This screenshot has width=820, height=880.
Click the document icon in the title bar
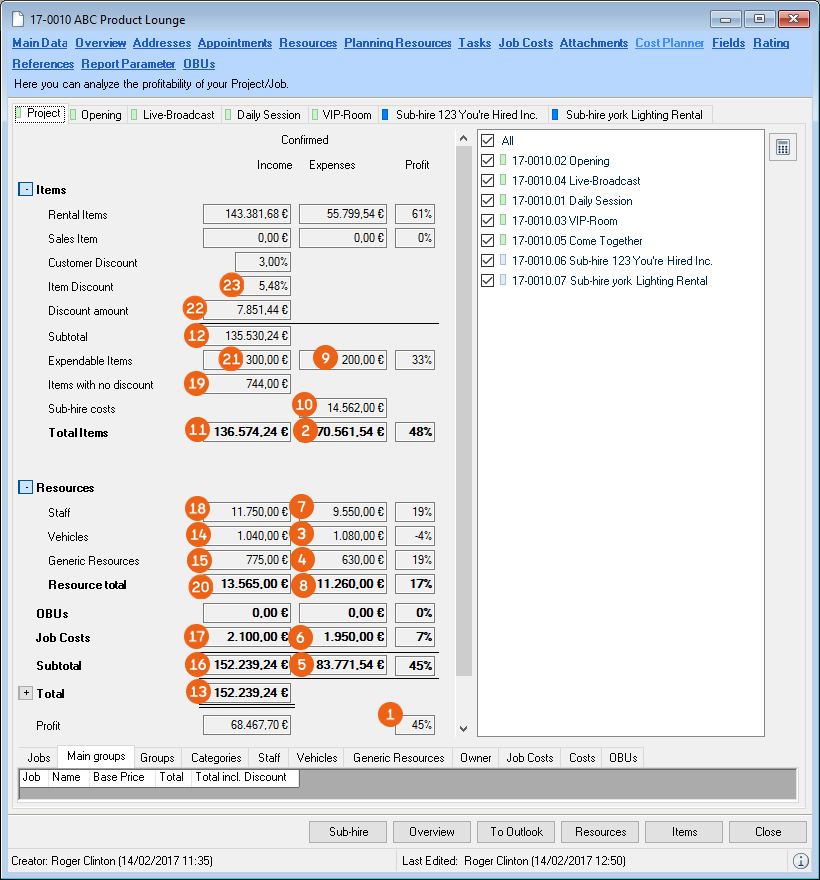click(18, 20)
